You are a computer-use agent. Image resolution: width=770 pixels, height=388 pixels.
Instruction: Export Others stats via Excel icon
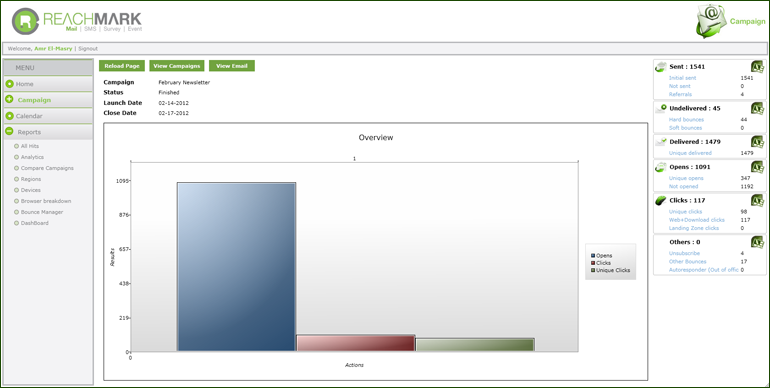click(757, 242)
